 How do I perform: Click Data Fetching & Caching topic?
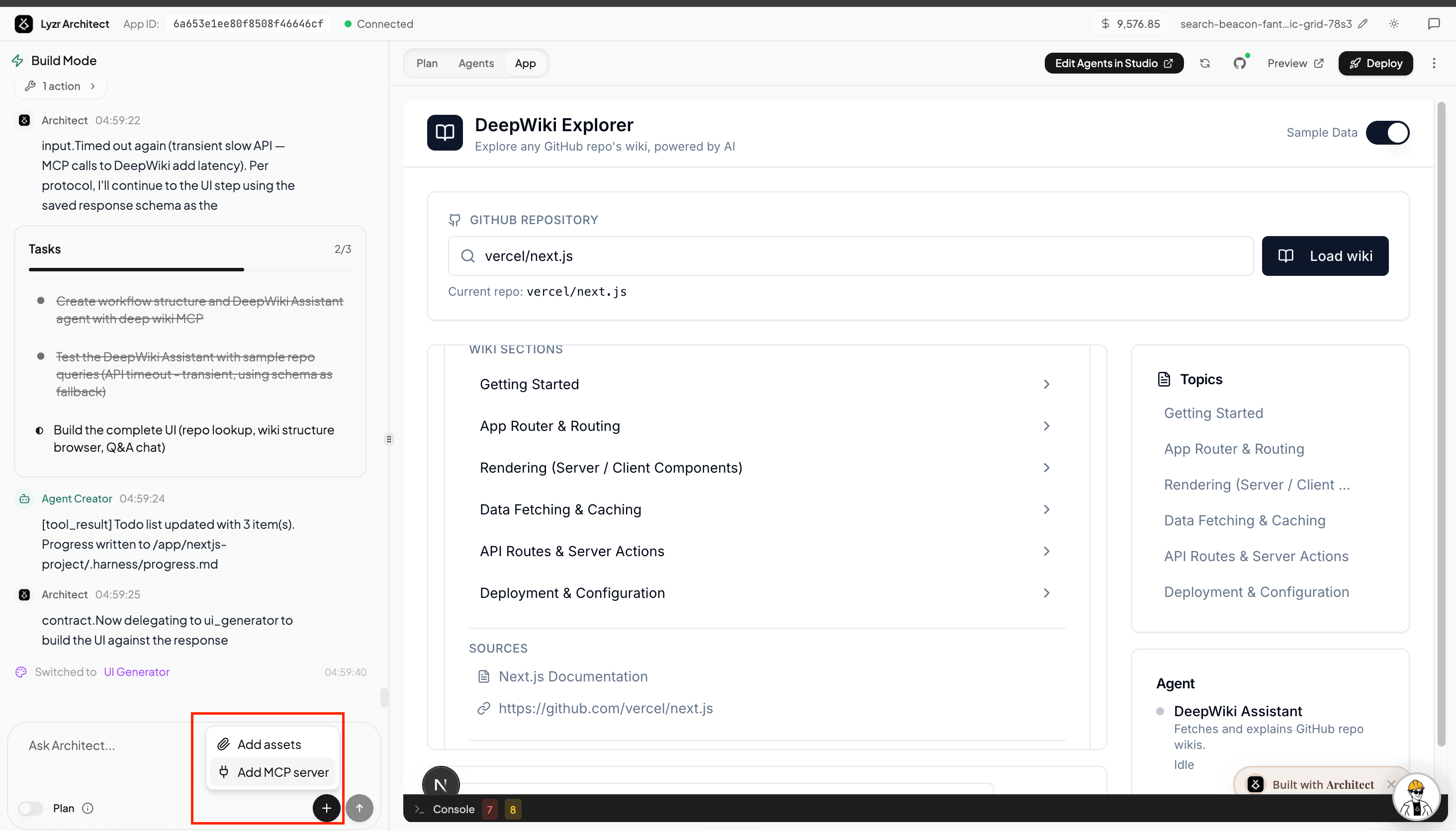pos(1245,520)
